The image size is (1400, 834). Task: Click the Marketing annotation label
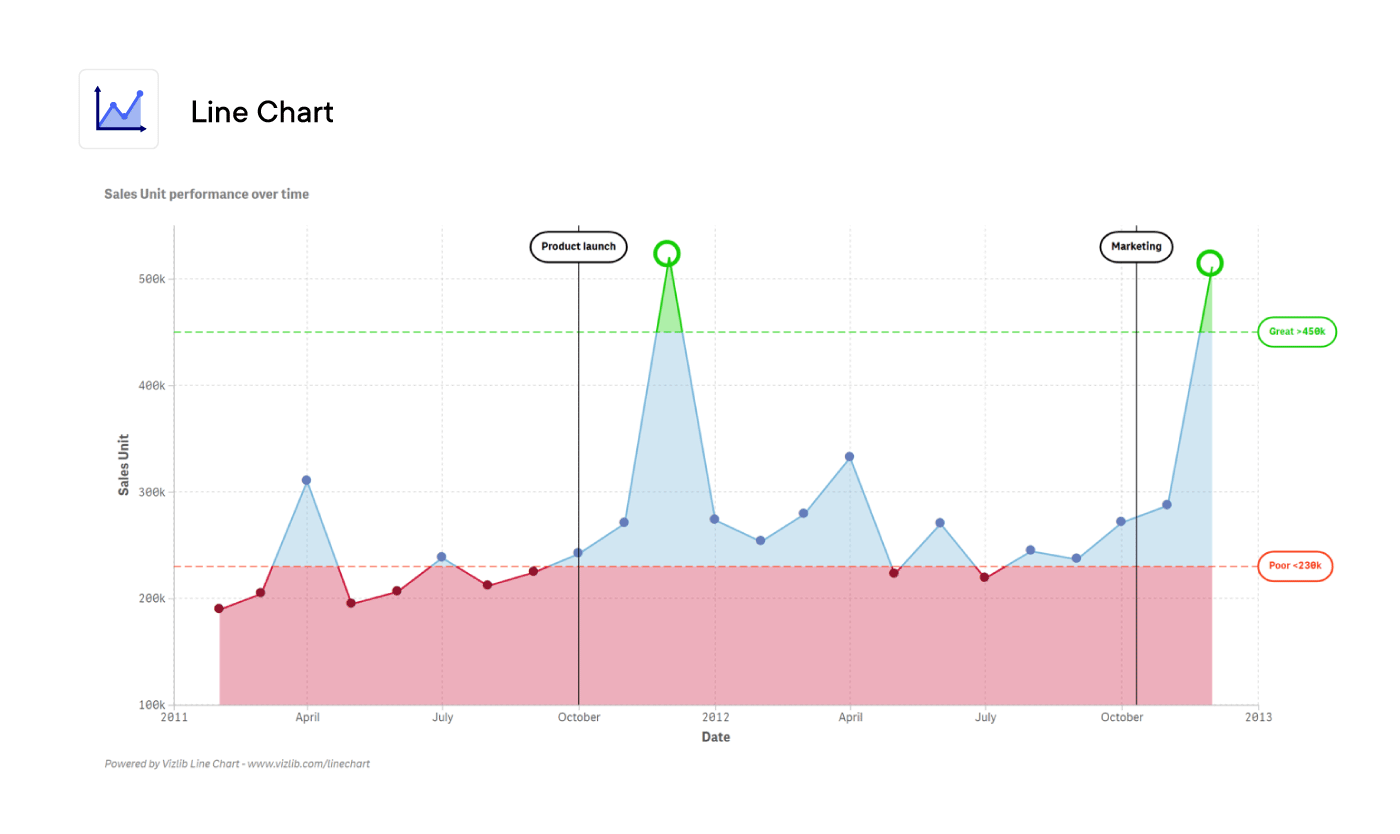(x=1136, y=246)
